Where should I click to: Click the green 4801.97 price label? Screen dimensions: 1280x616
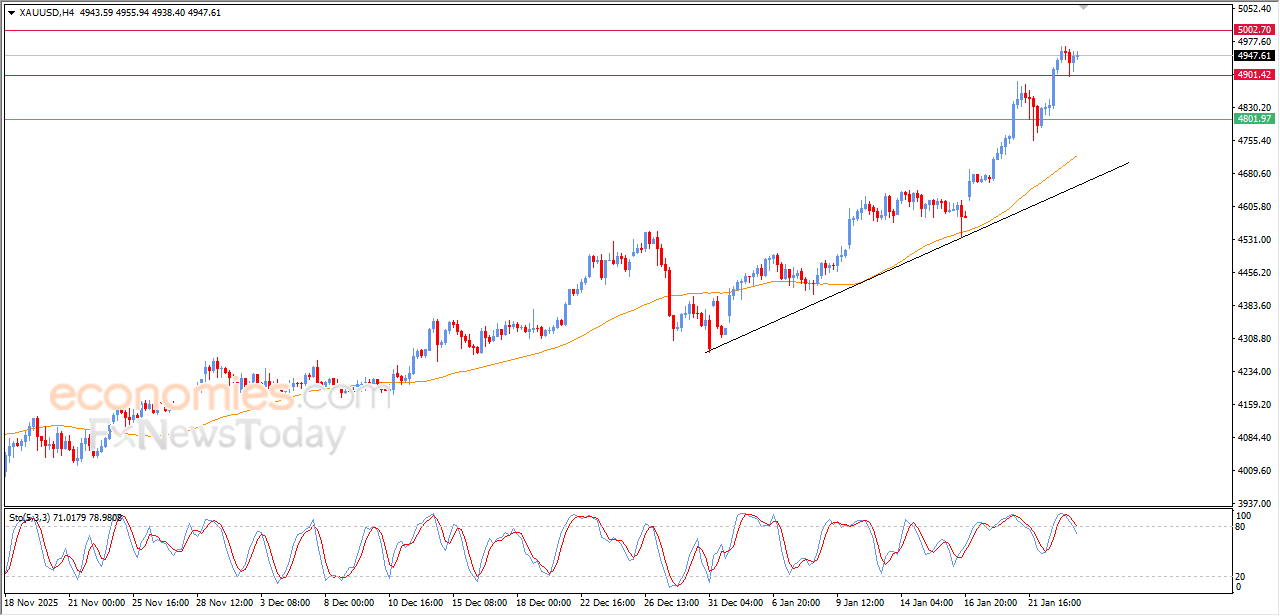tap(1254, 119)
